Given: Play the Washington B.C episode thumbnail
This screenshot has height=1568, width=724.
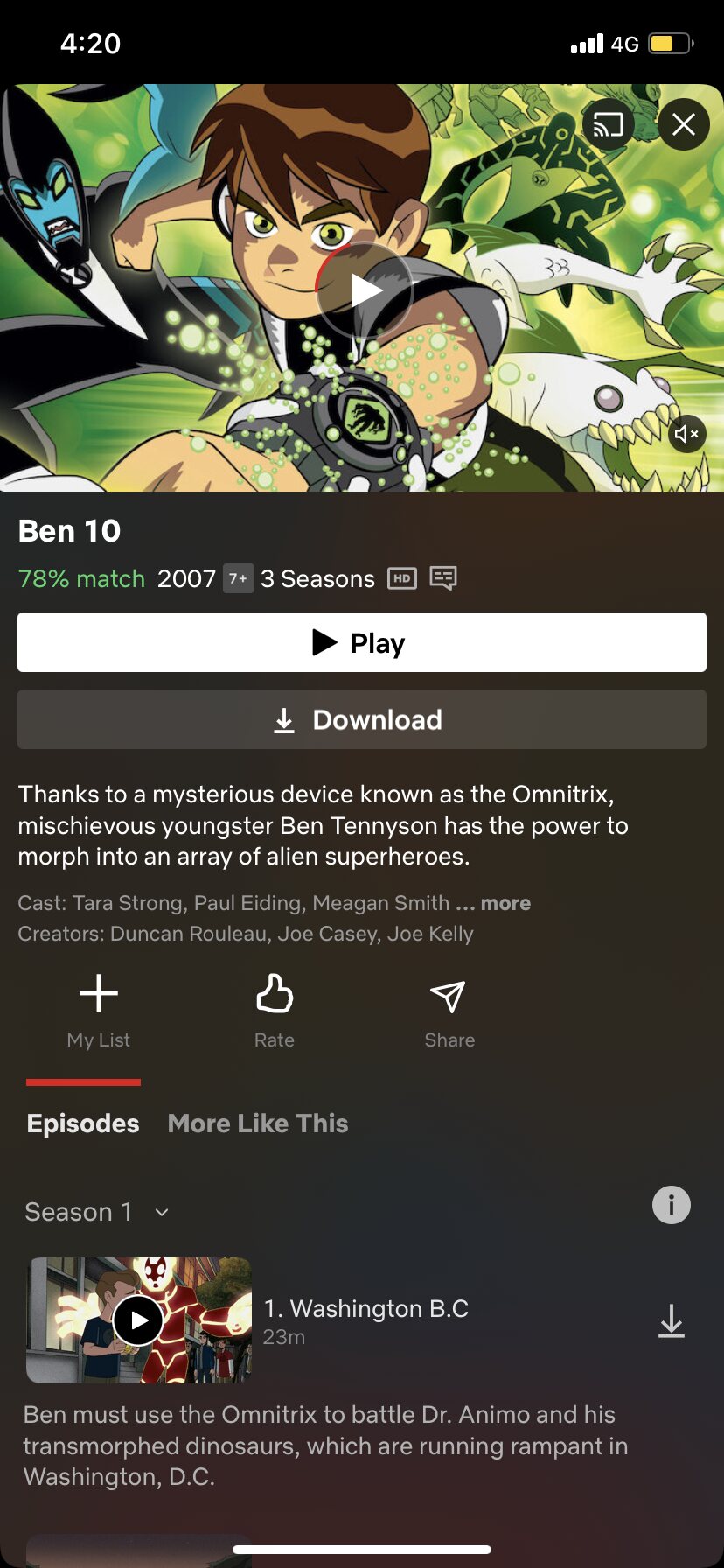Looking at the screenshot, I should coord(139,1320).
